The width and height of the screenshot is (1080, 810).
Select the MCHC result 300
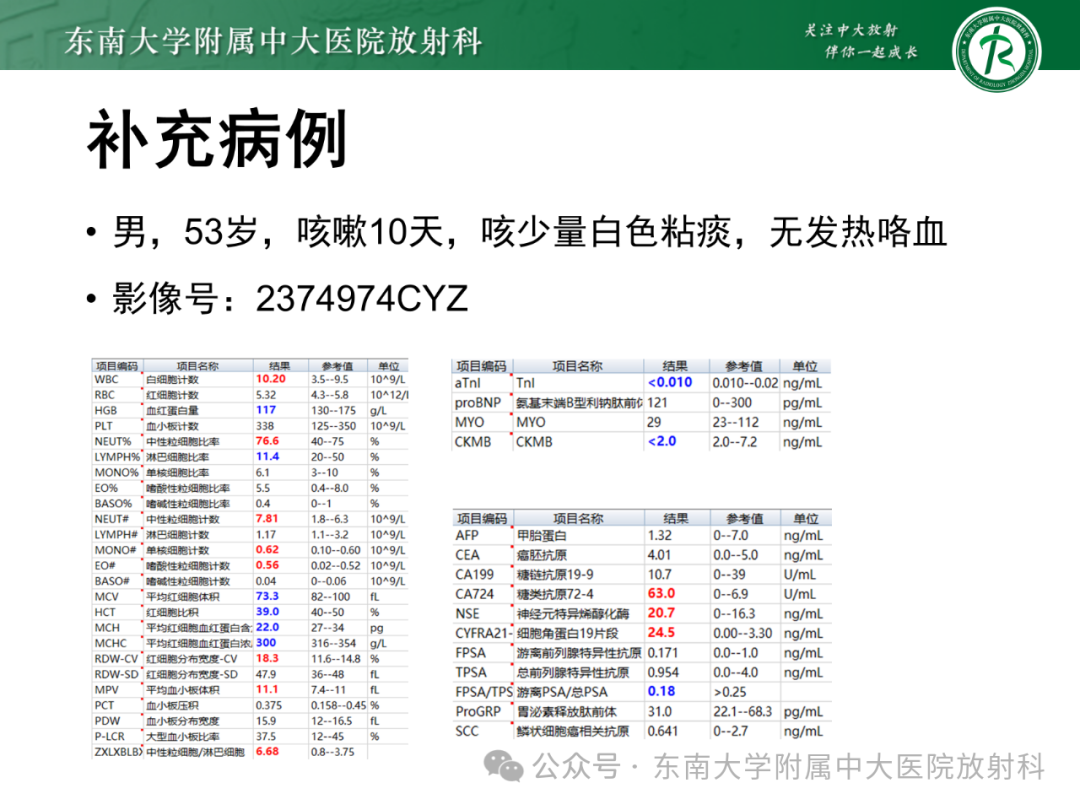tap(266, 643)
